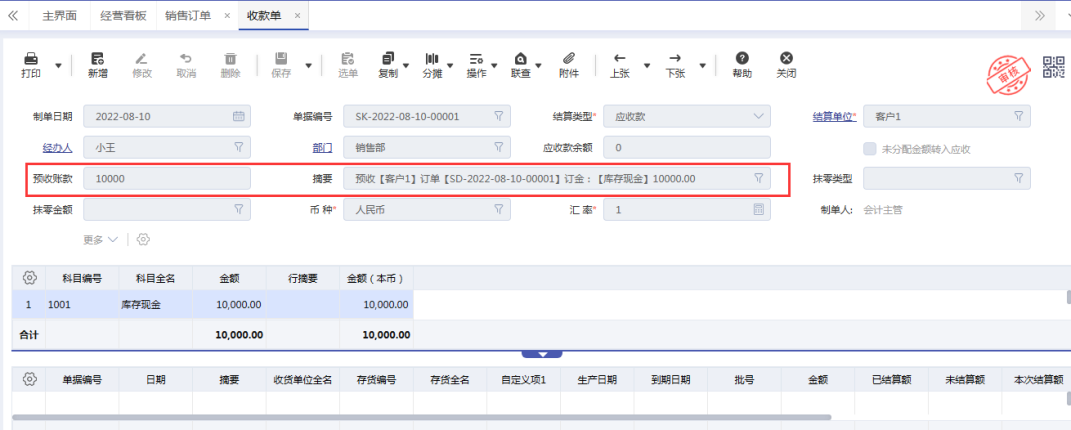
Task: Click the 打印 printer icon
Action: (31, 59)
